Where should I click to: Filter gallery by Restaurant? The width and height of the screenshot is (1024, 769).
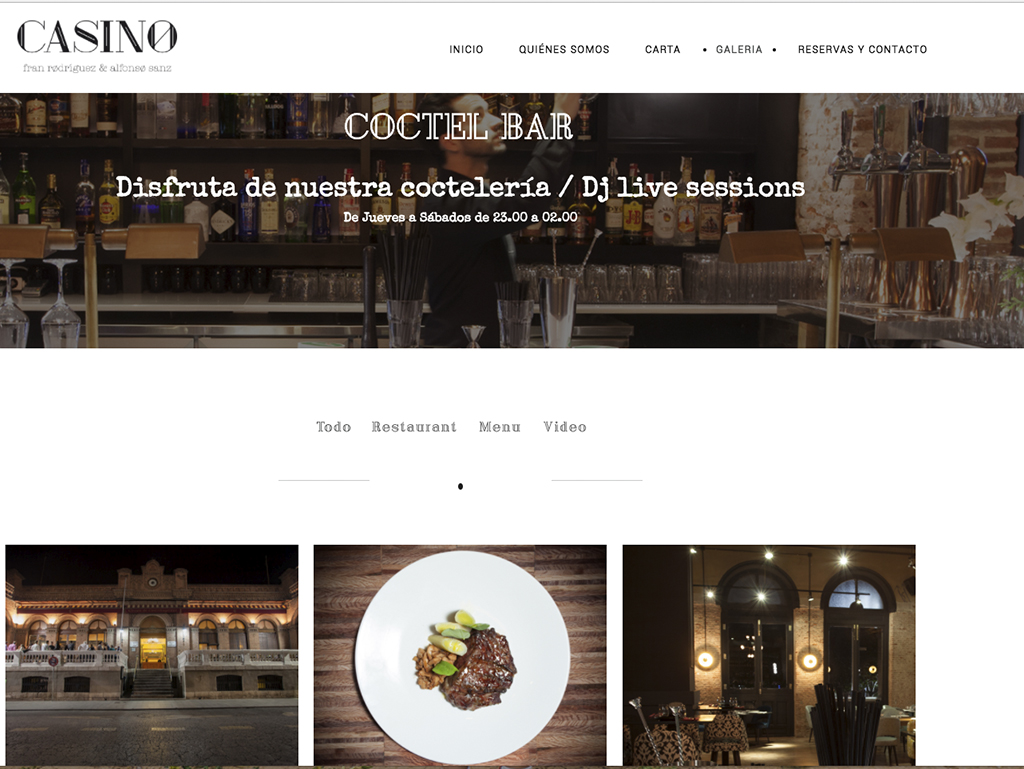414,427
